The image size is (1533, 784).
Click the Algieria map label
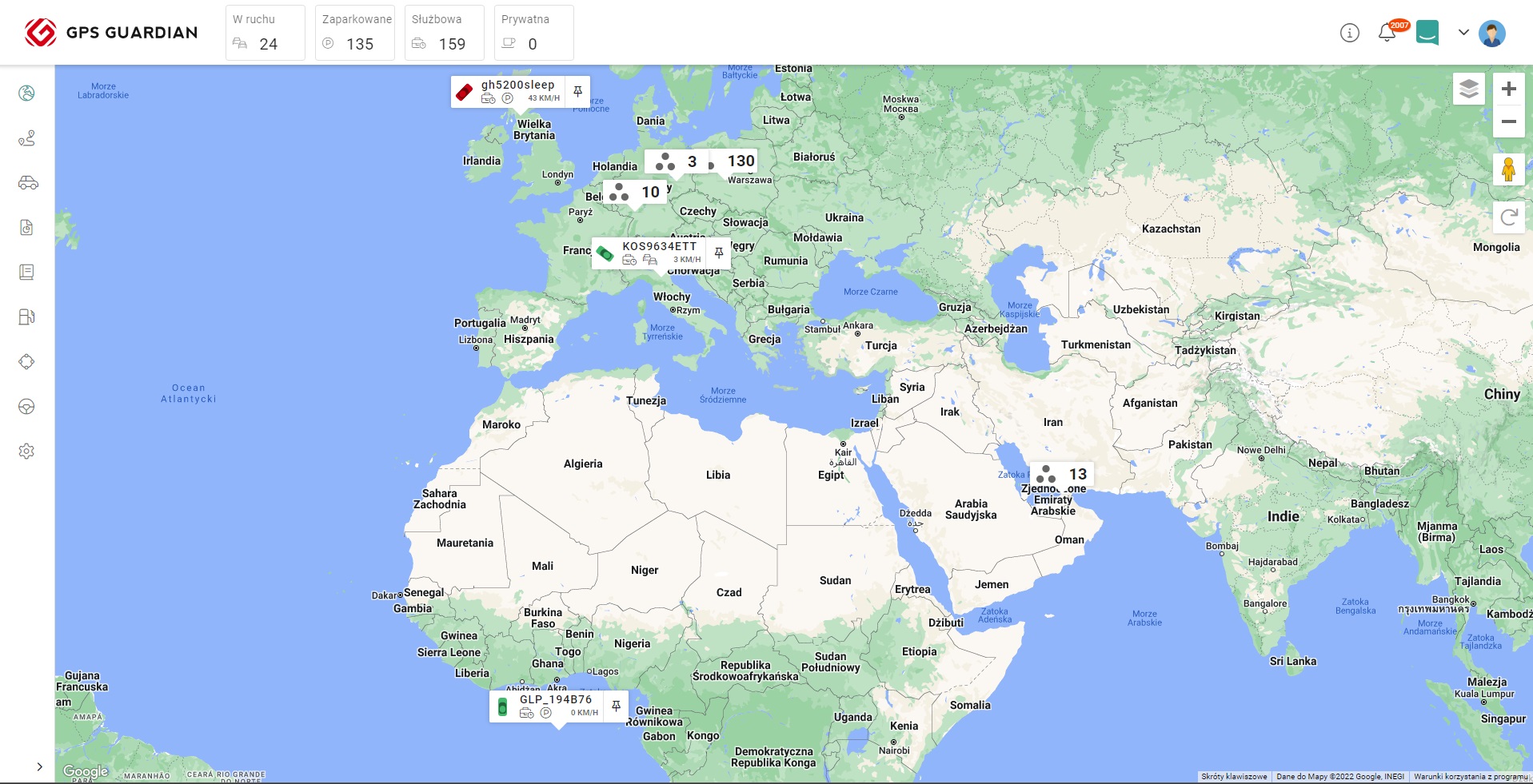click(583, 464)
